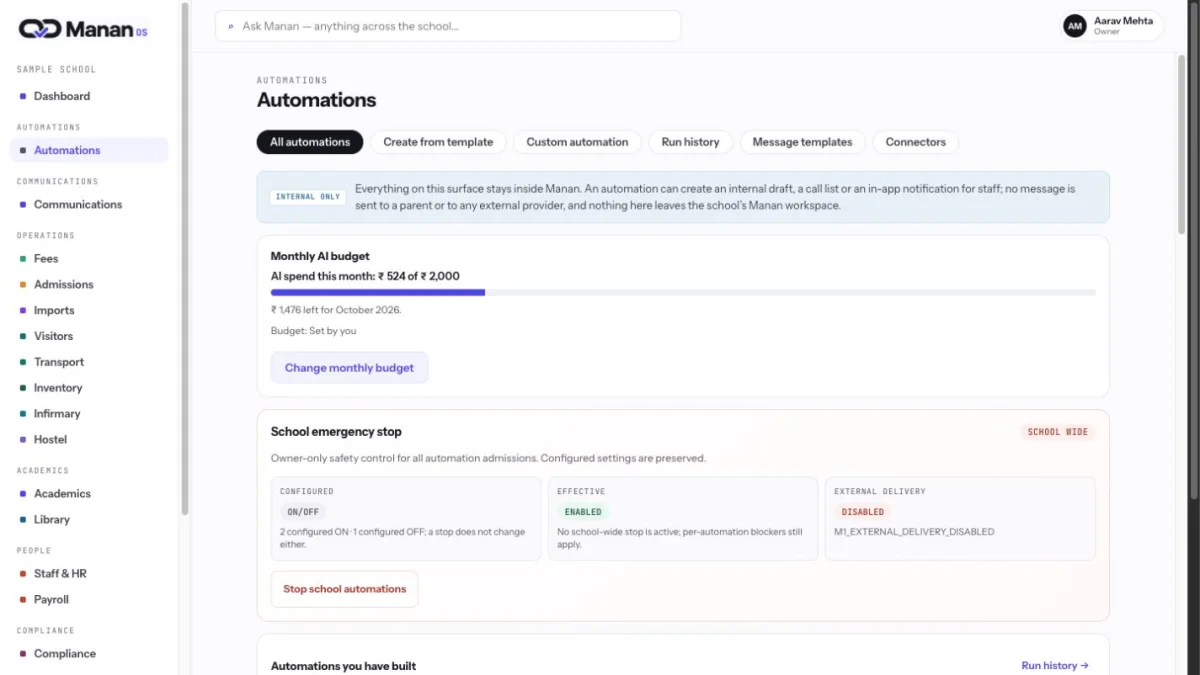Click the Manan OS logo
1200x675 pixels.
click(x=83, y=29)
